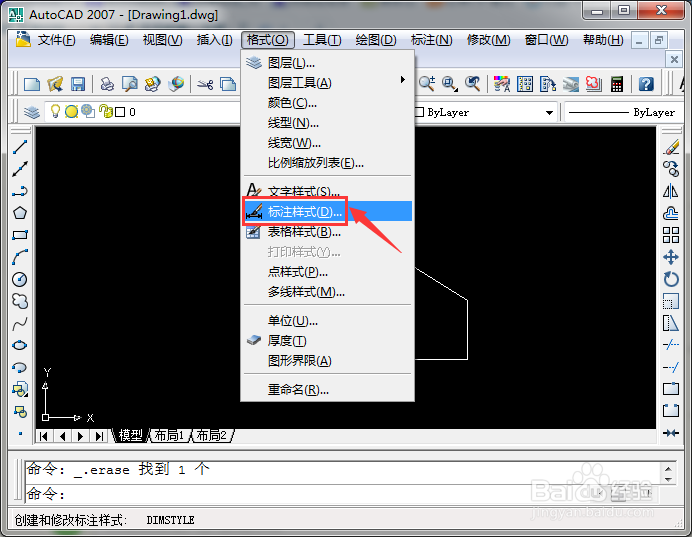The height and width of the screenshot is (537, 692).
Task: Select the Revision cloud tool
Action: coord(20,301)
